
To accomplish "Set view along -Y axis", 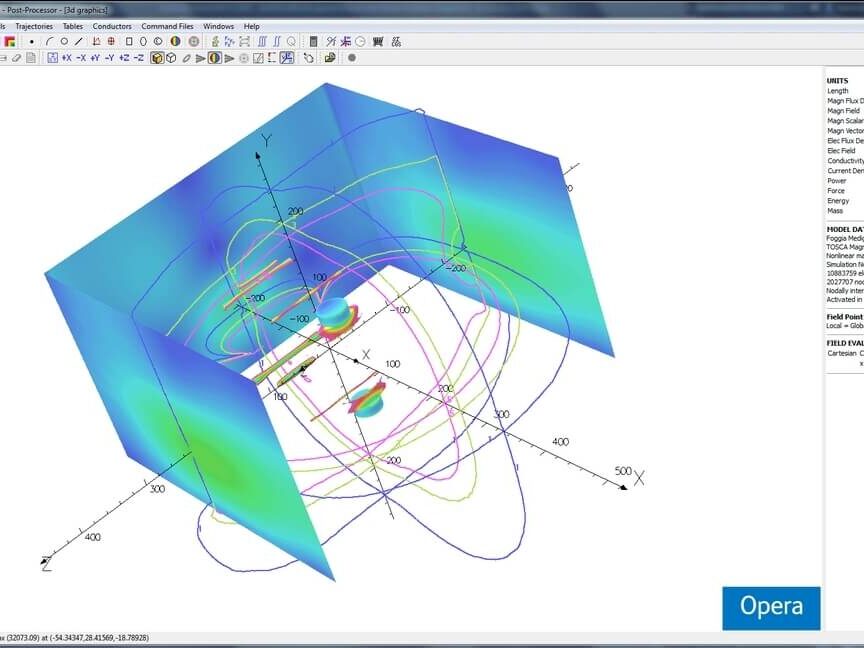I will point(110,58).
